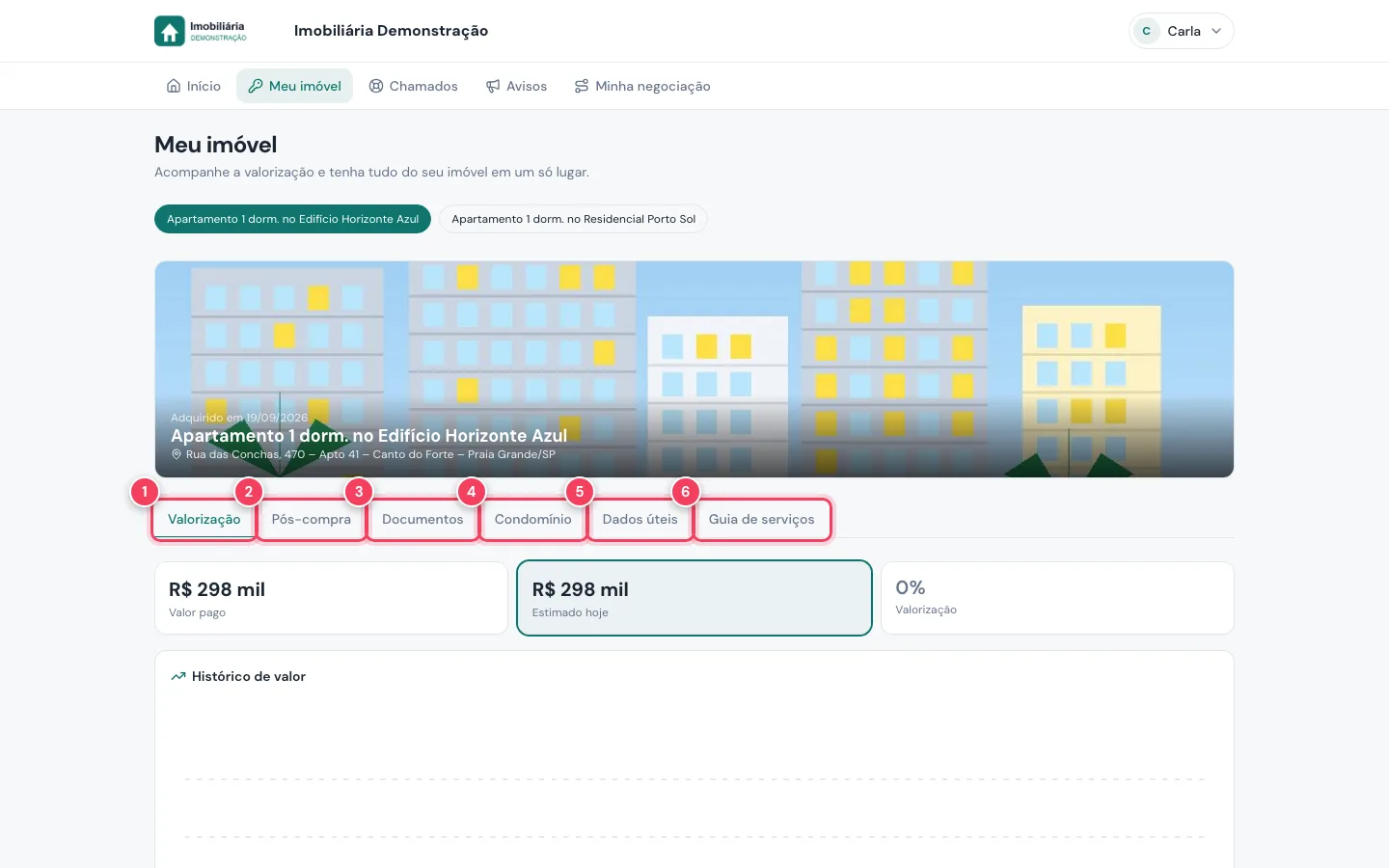Open Minha negociação in the navigation
1389x868 pixels.
(x=642, y=86)
